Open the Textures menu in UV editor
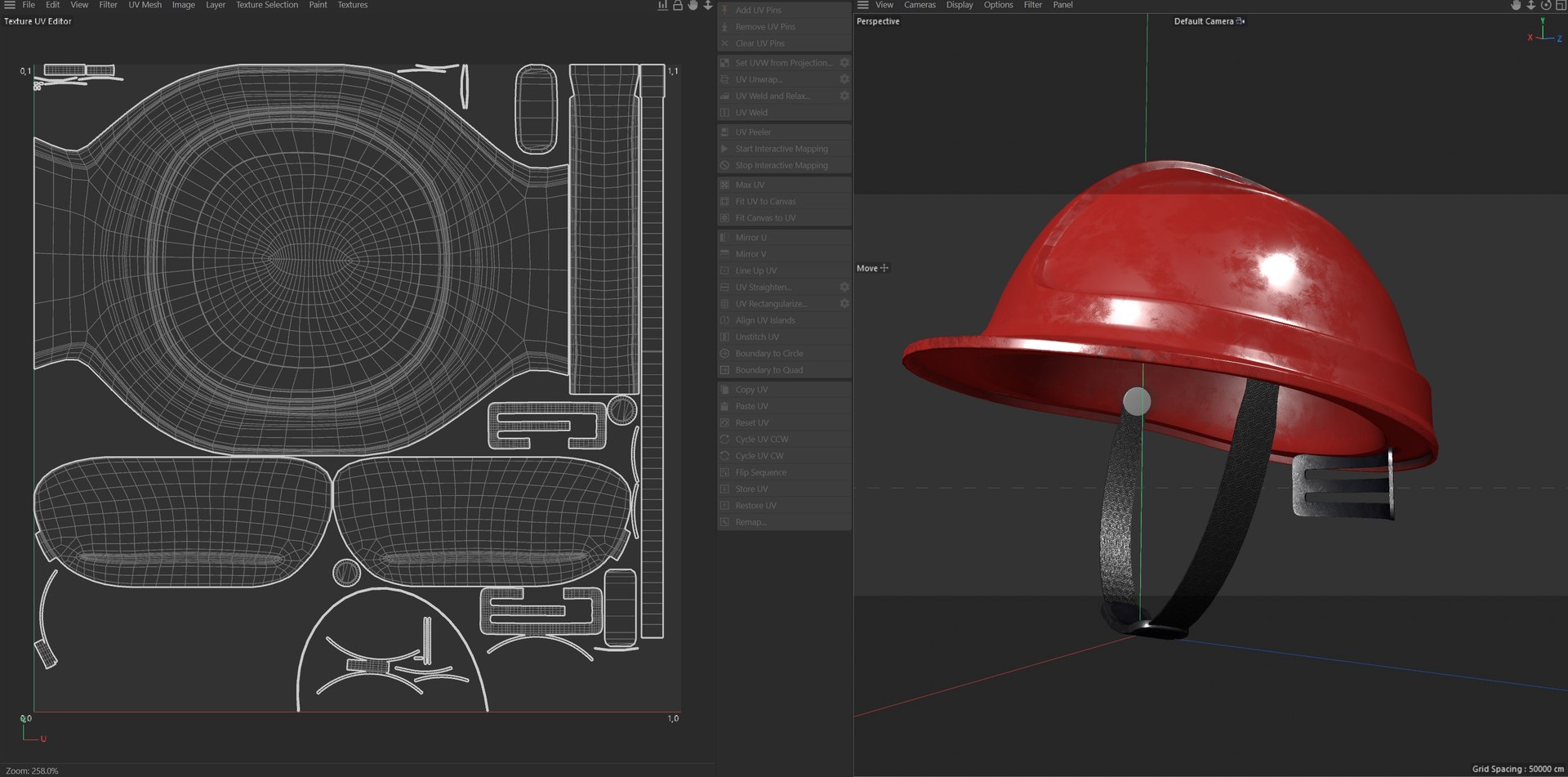The height and width of the screenshot is (777, 1568). coord(353,5)
